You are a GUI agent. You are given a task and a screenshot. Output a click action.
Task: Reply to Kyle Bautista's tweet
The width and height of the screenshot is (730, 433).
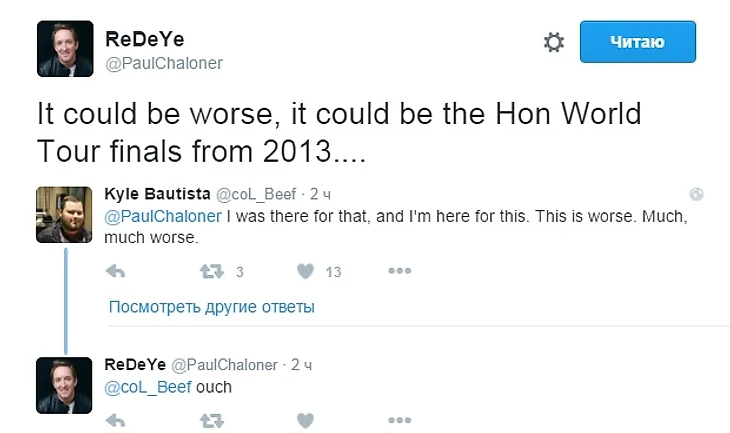[115, 271]
